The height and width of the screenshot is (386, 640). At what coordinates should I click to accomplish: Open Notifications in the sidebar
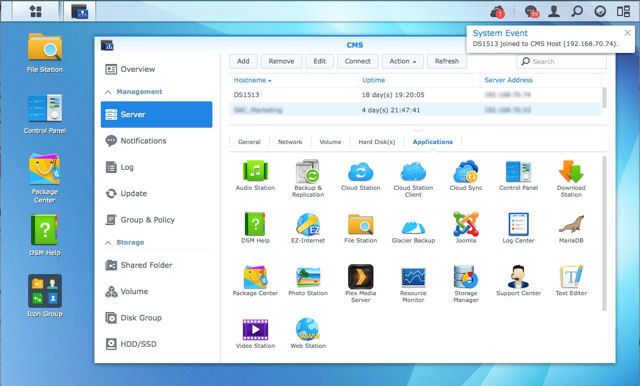tap(156, 141)
